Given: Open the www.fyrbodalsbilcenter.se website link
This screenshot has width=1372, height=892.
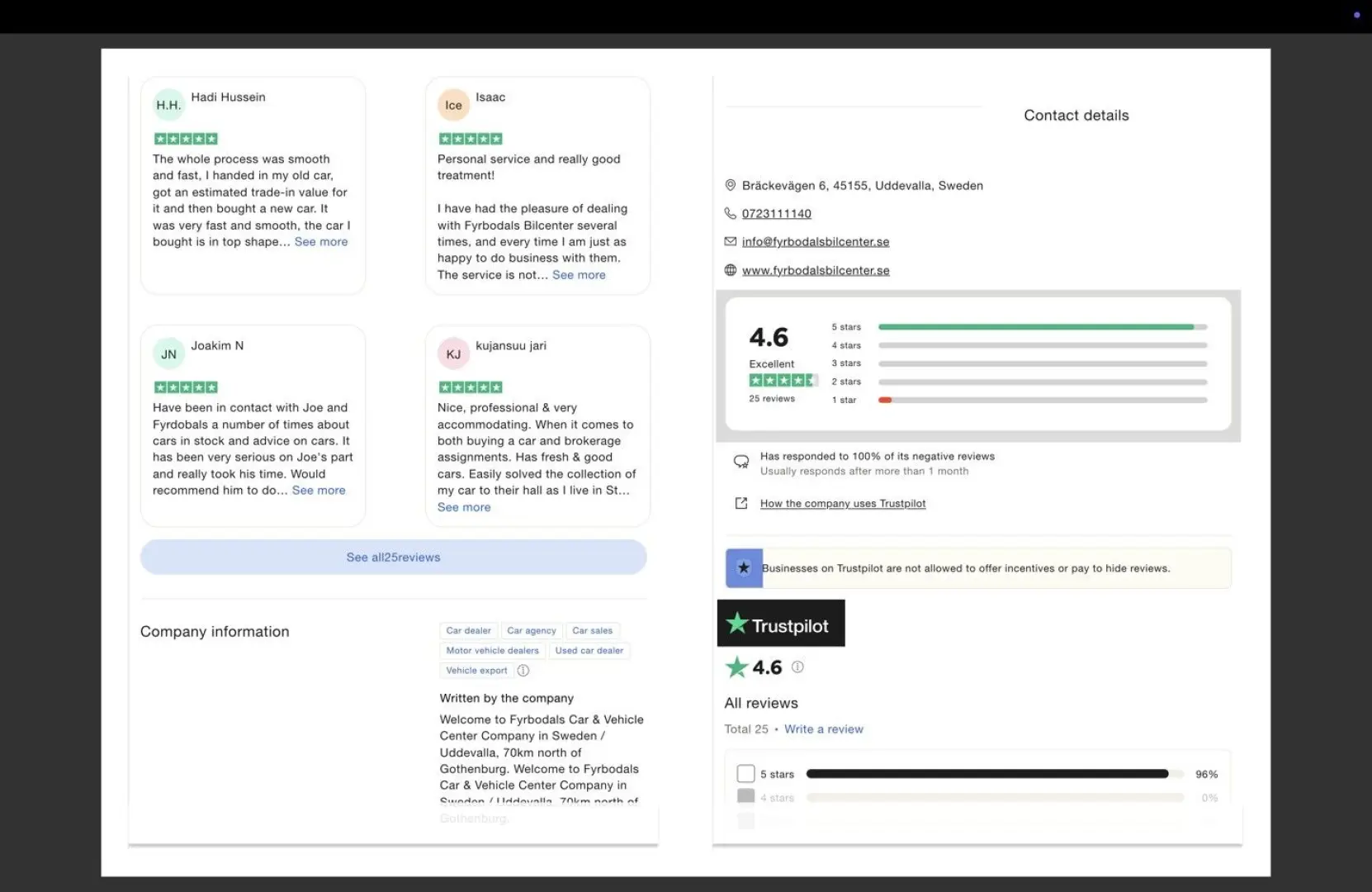Looking at the screenshot, I should 816,270.
